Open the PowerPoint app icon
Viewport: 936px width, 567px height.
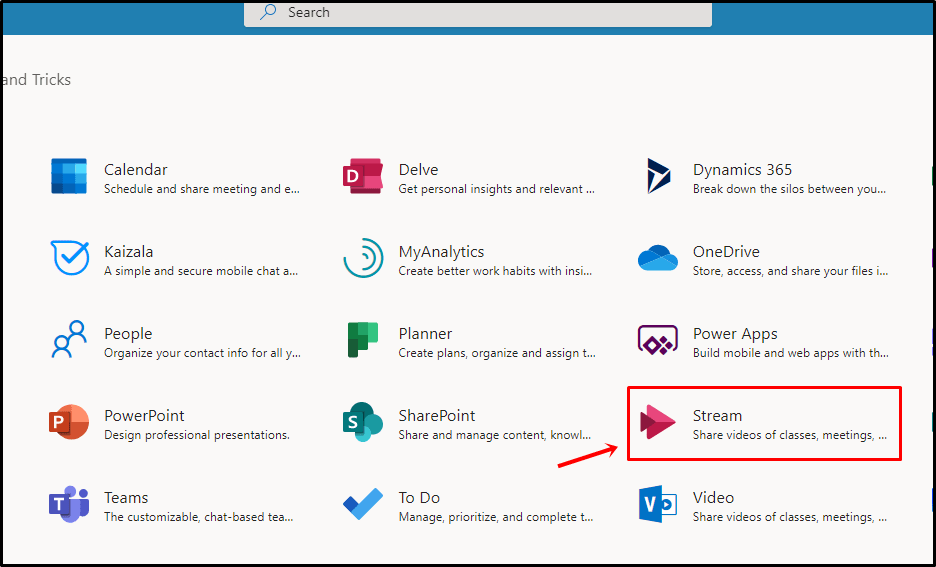(69, 423)
